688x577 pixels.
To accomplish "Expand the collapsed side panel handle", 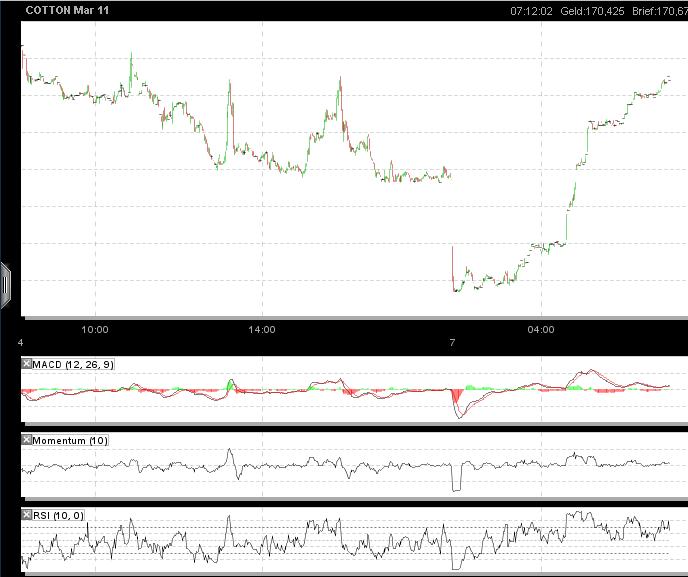I will click(5, 284).
